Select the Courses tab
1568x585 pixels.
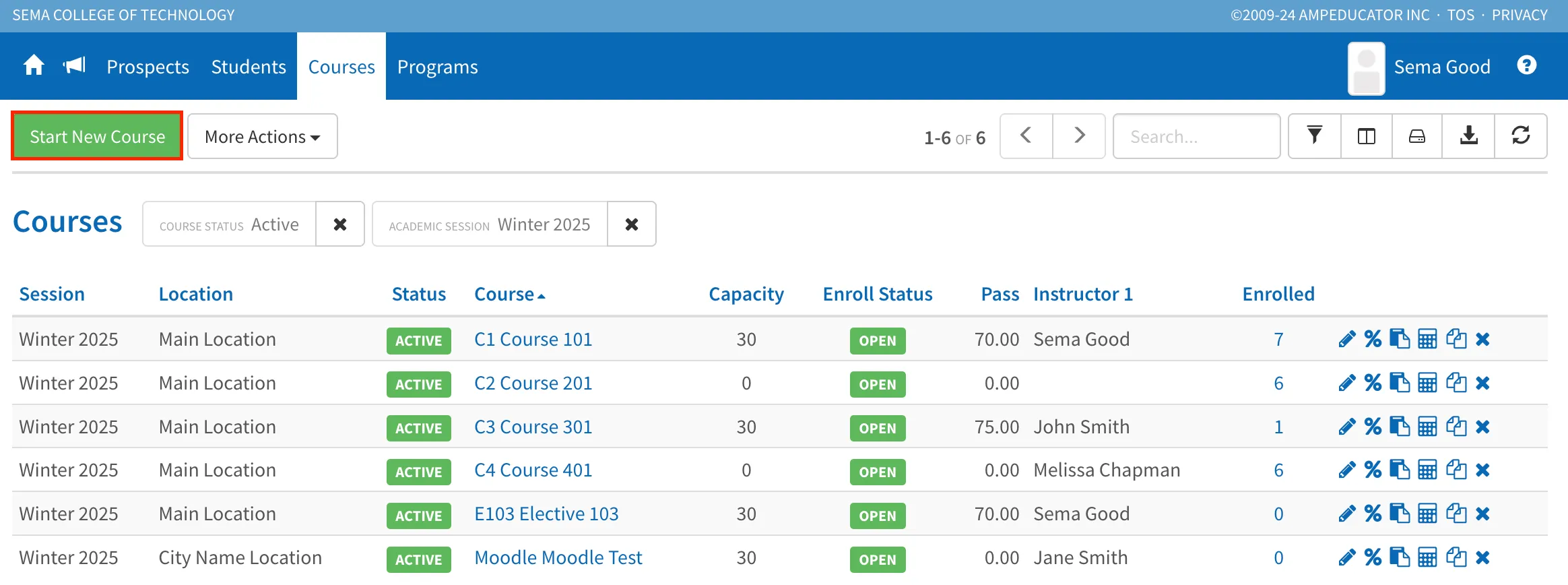point(341,67)
